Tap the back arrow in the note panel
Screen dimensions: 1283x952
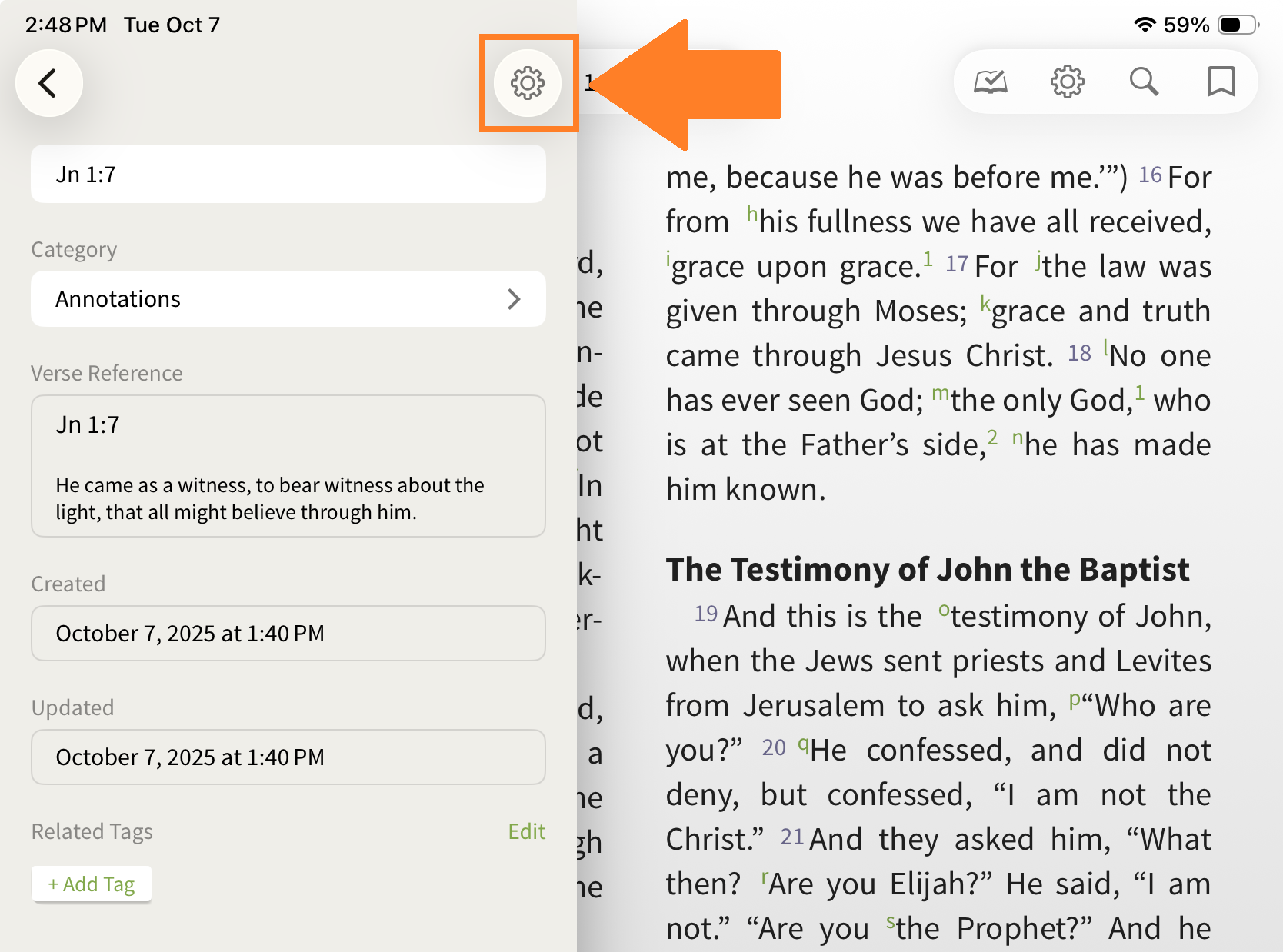(48, 83)
